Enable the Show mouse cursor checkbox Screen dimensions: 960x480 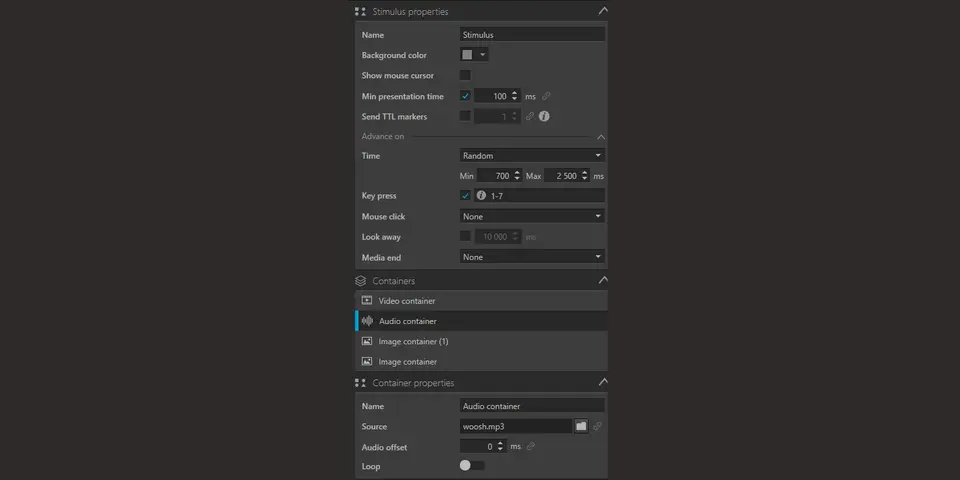tap(465, 75)
